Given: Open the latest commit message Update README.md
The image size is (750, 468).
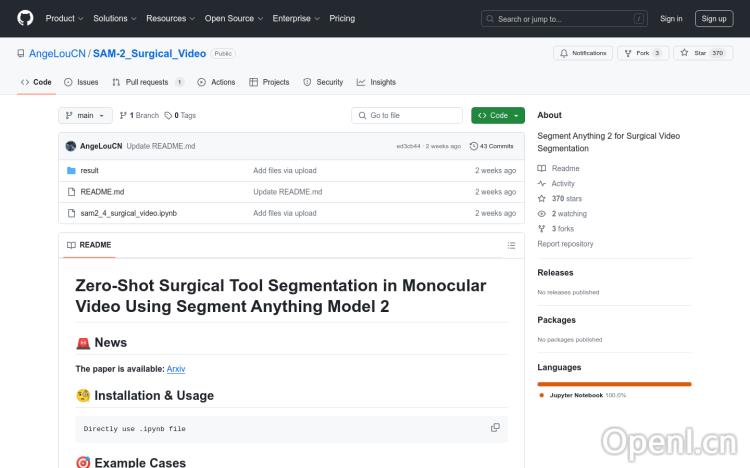Looking at the screenshot, I should [161, 146].
